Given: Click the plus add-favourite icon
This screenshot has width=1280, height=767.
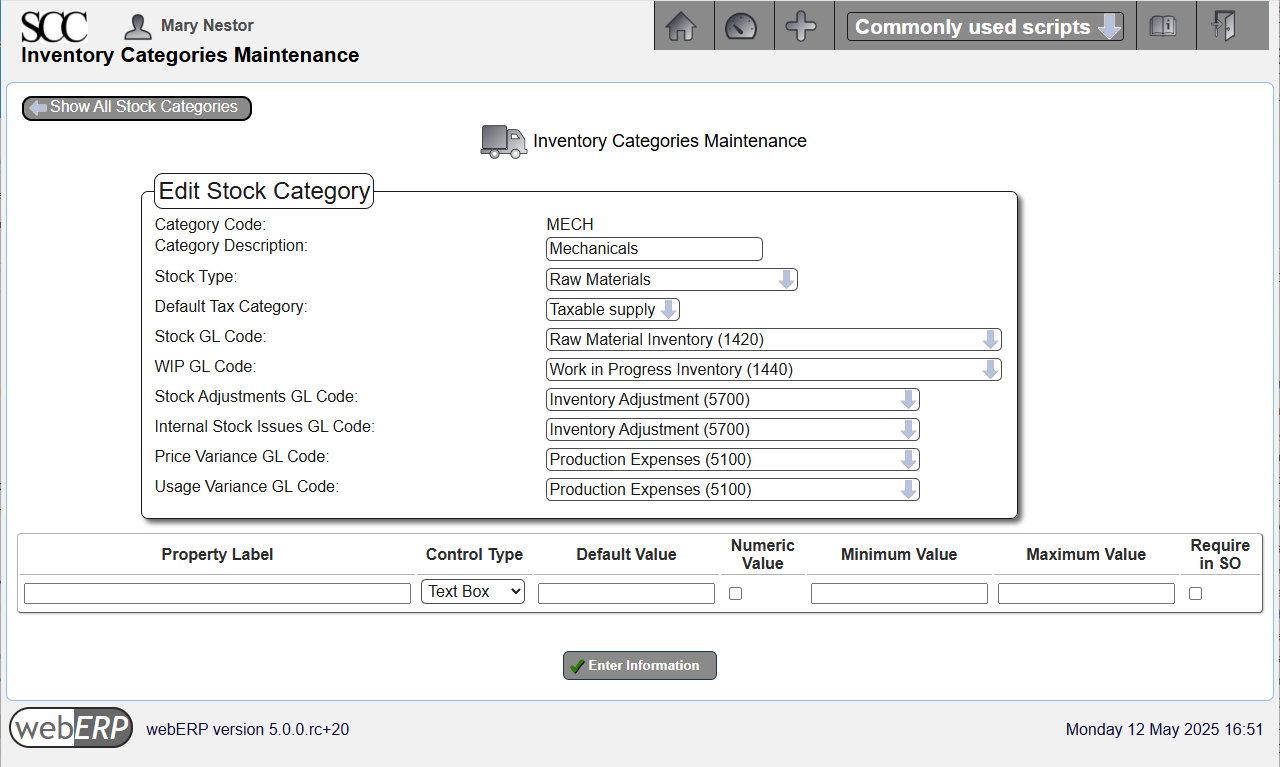Looking at the screenshot, I should coord(801,27).
